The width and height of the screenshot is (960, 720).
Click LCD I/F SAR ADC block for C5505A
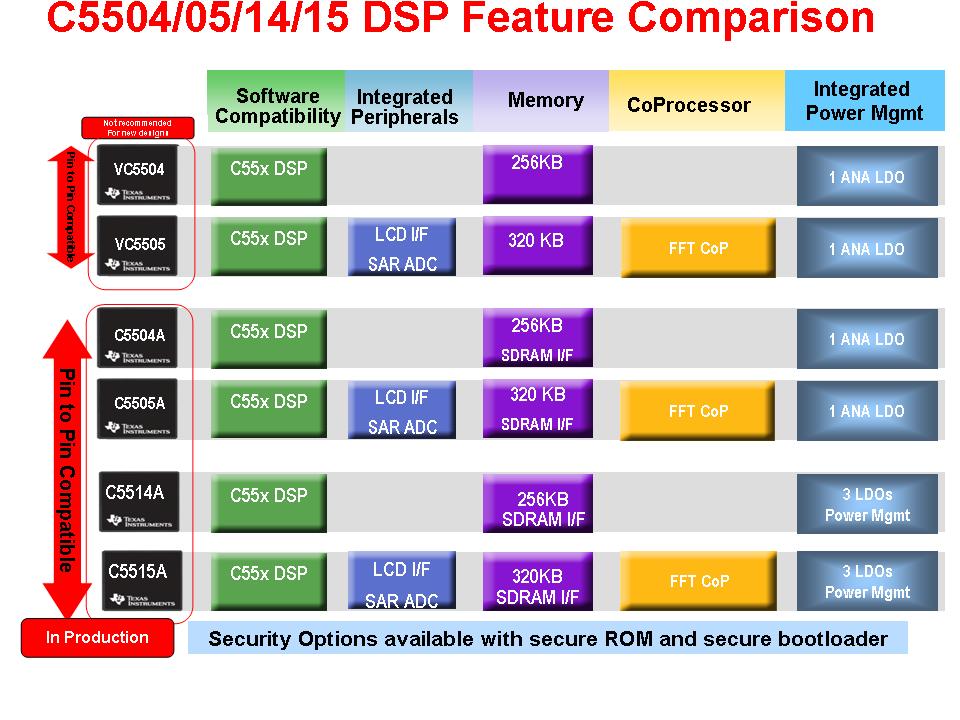402,410
